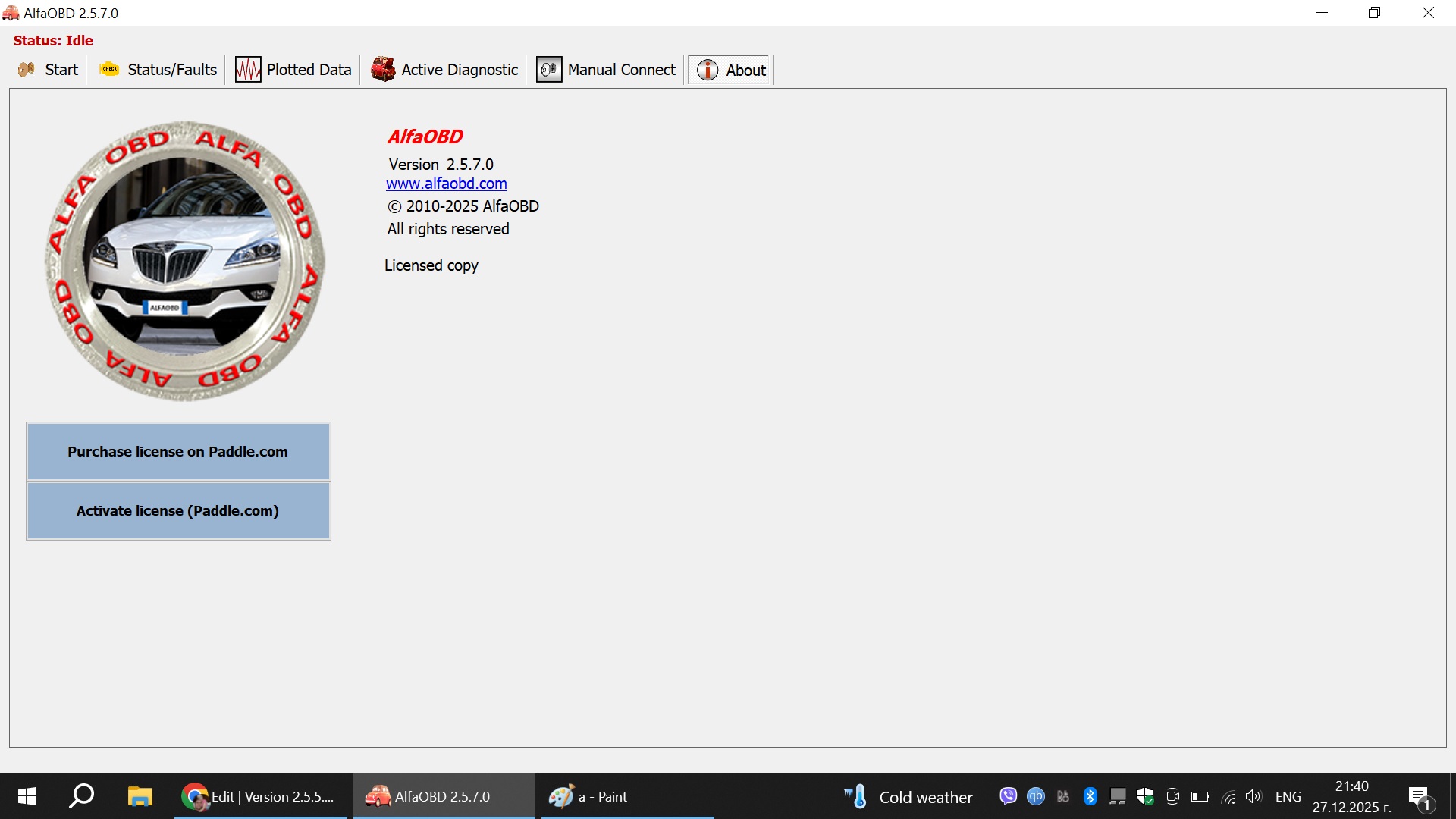Click the Cold weather widget on the taskbar
This screenshot has height=819, width=1456.
[x=908, y=796]
